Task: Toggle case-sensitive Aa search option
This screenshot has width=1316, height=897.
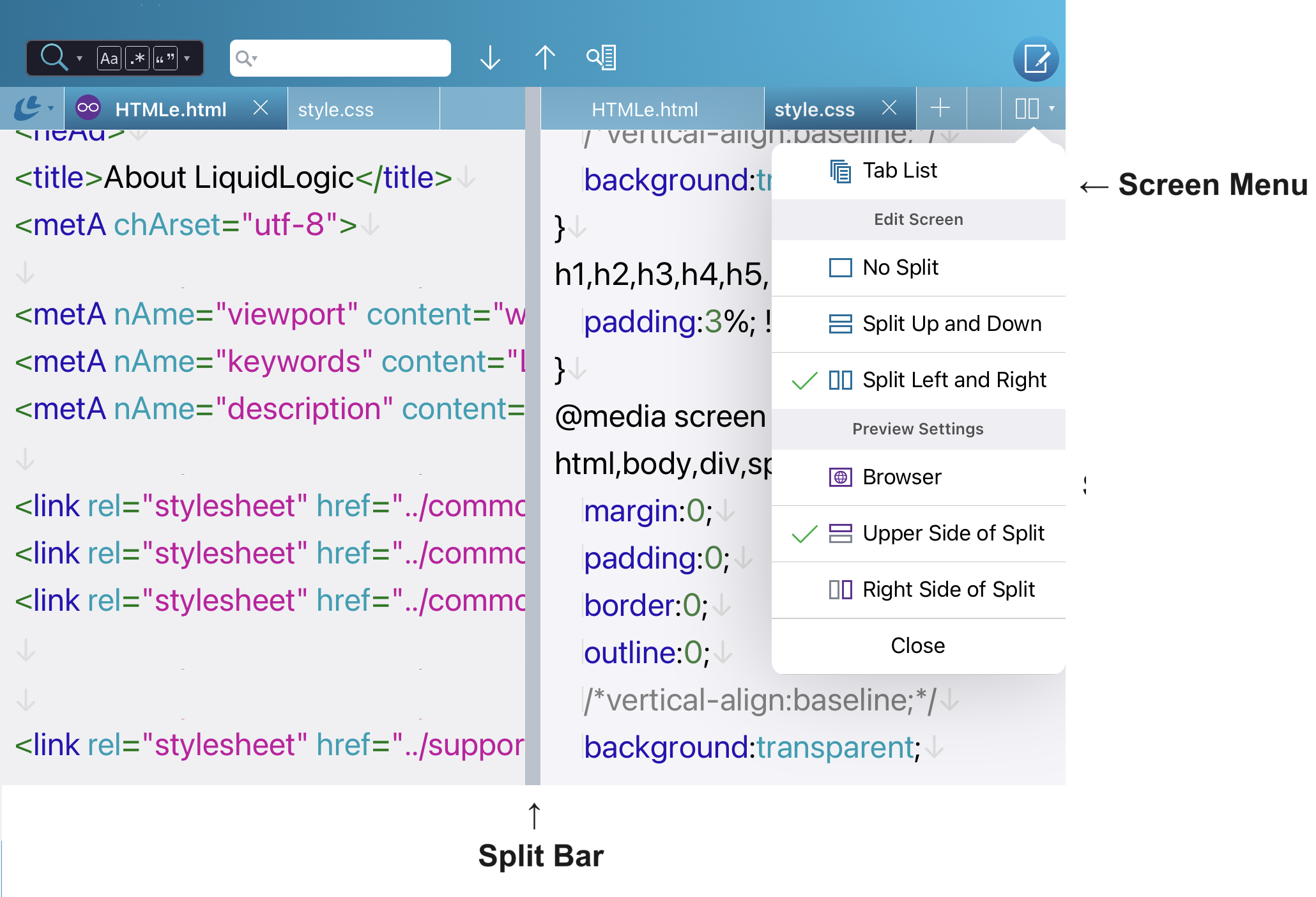Action: 109,59
